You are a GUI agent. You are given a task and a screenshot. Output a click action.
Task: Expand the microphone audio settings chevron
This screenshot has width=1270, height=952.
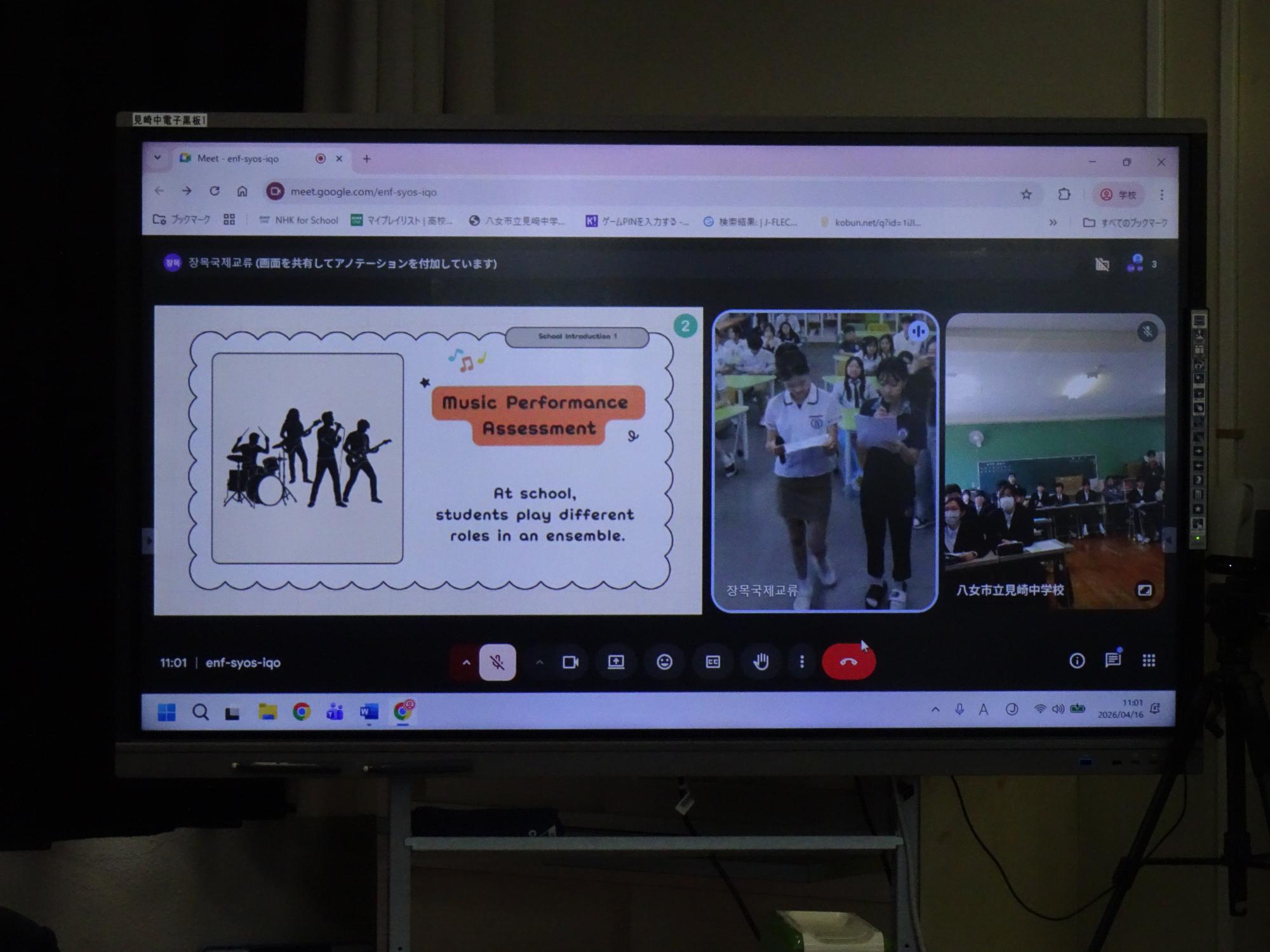(466, 662)
